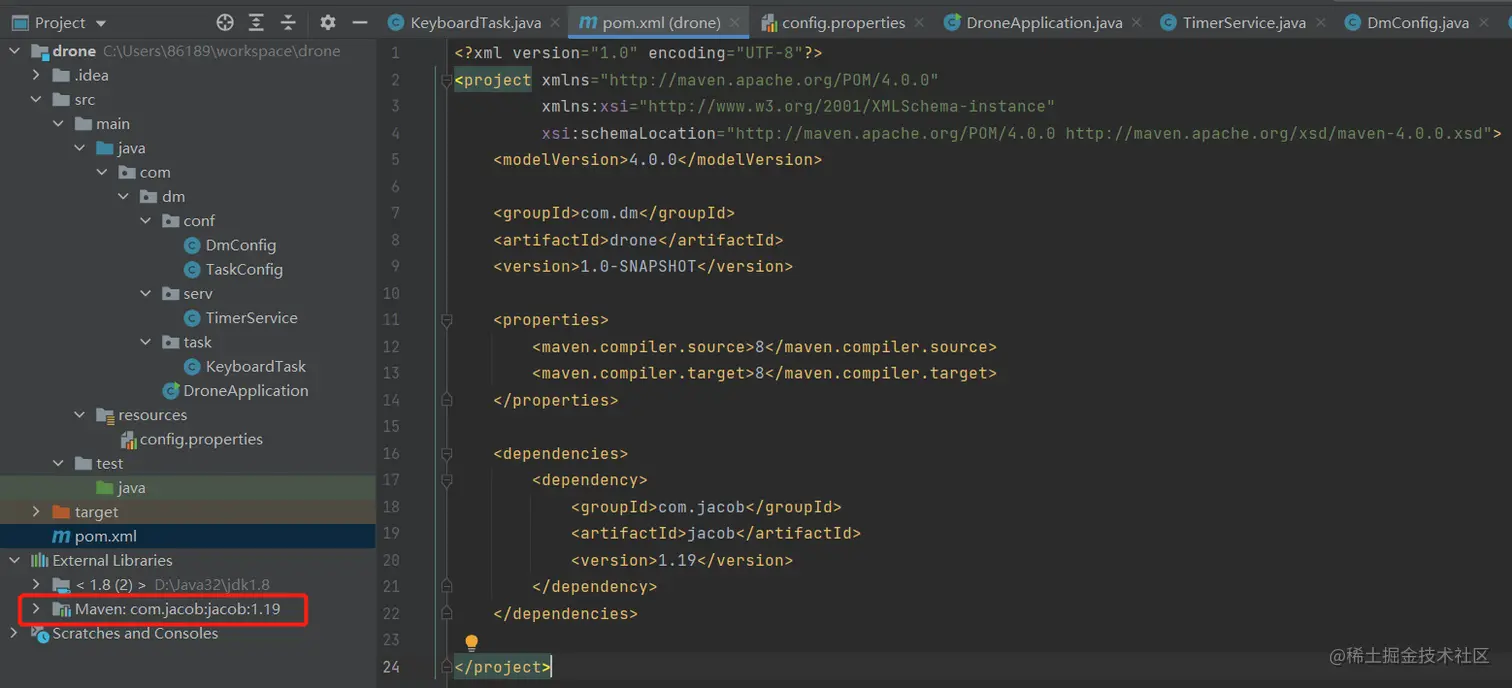Collapse the main folder
1512x688 pixels.
pos(59,124)
